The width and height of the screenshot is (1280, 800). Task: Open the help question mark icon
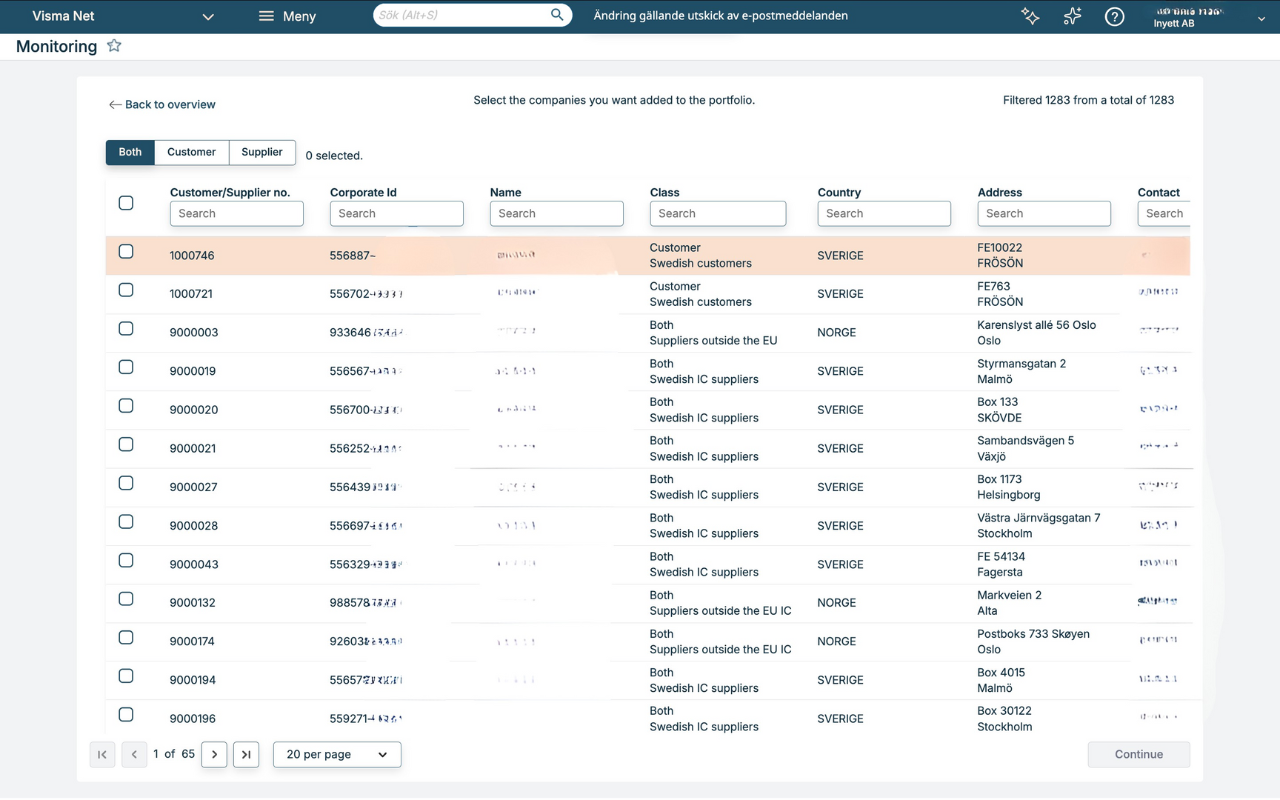pos(1114,16)
